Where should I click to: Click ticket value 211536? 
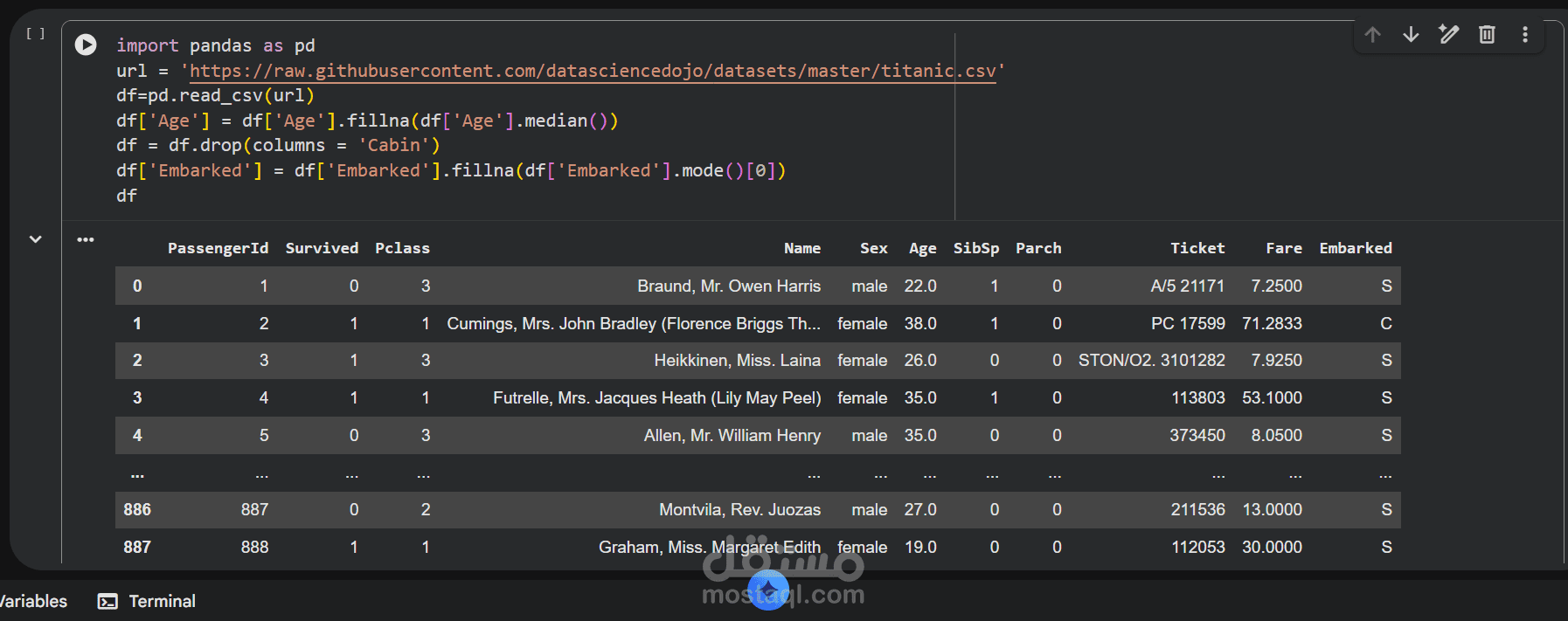(1198, 509)
